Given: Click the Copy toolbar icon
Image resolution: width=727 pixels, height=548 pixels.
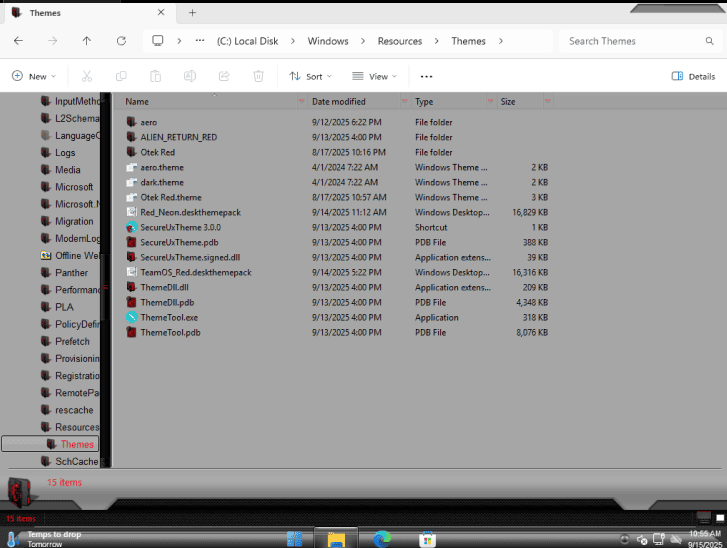Looking at the screenshot, I should point(121,76).
